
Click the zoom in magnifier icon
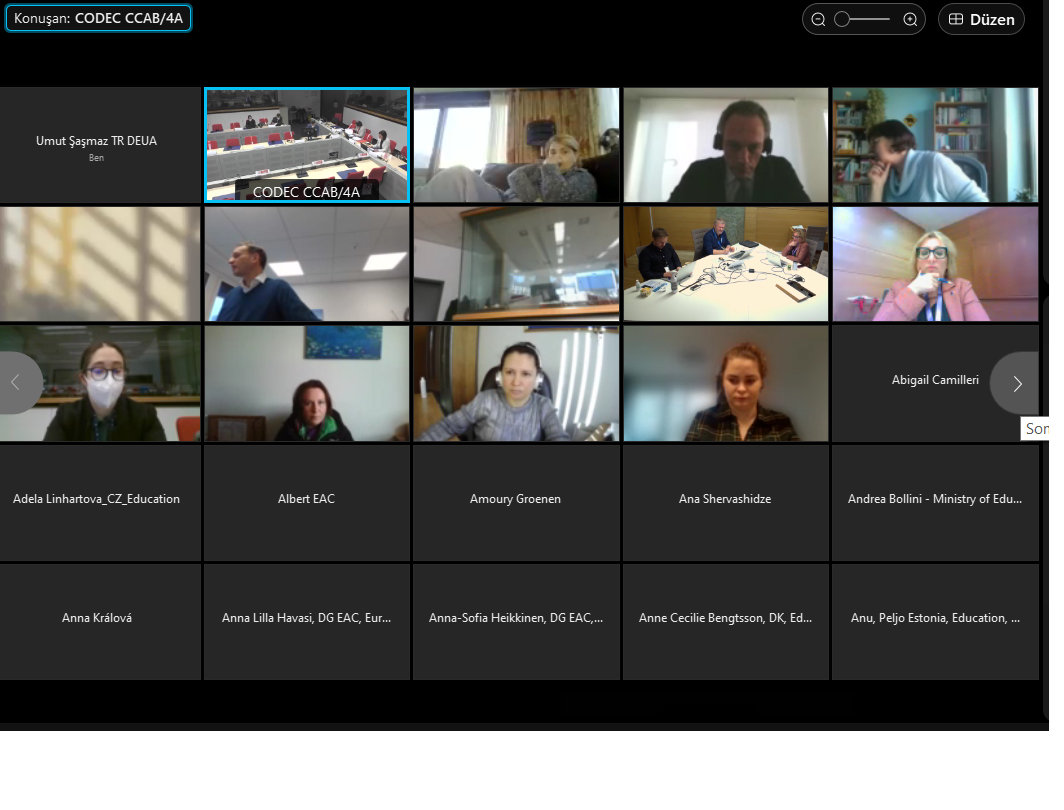click(x=910, y=19)
